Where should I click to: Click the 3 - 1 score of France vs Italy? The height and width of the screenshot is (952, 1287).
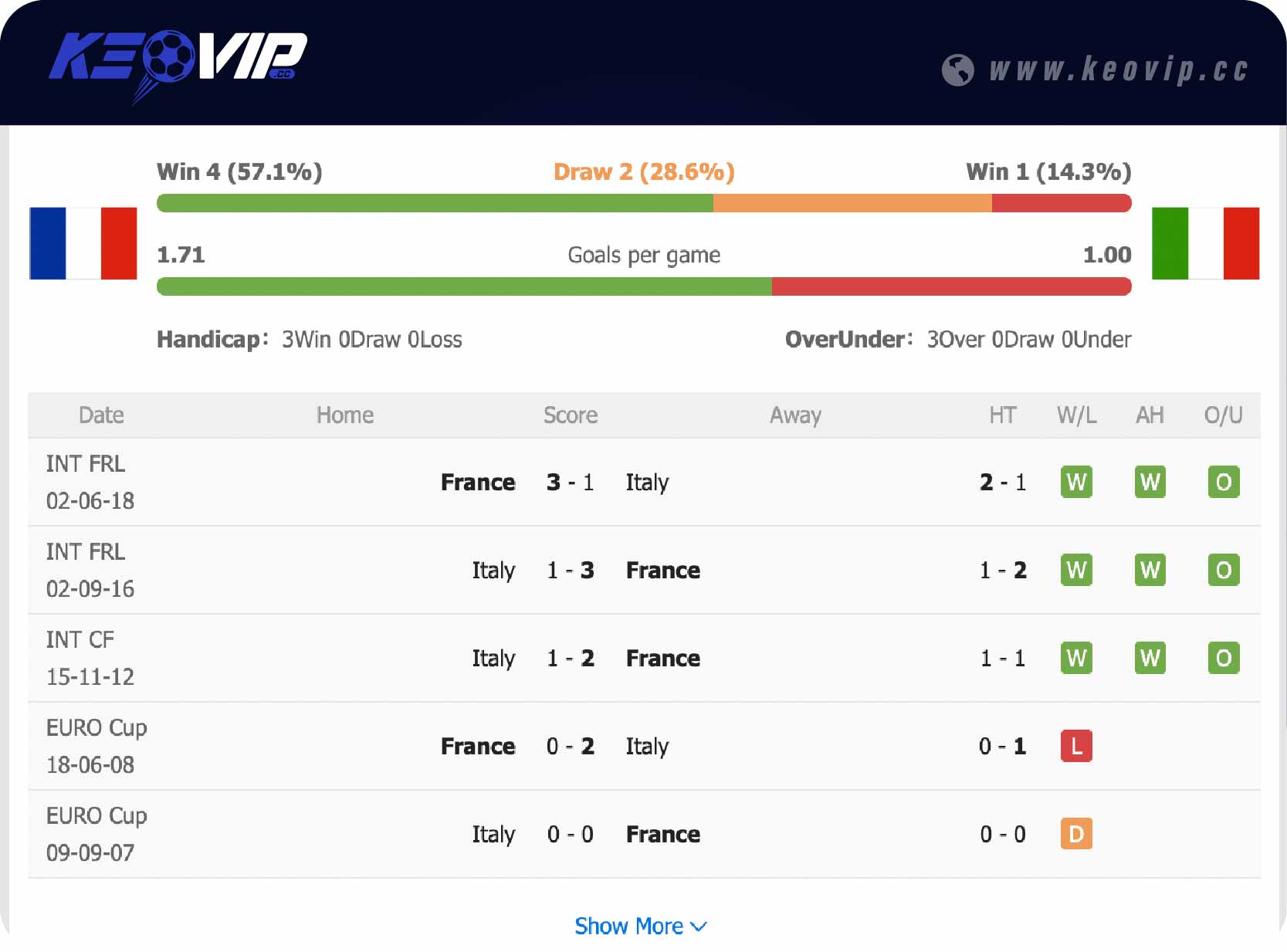570,483
